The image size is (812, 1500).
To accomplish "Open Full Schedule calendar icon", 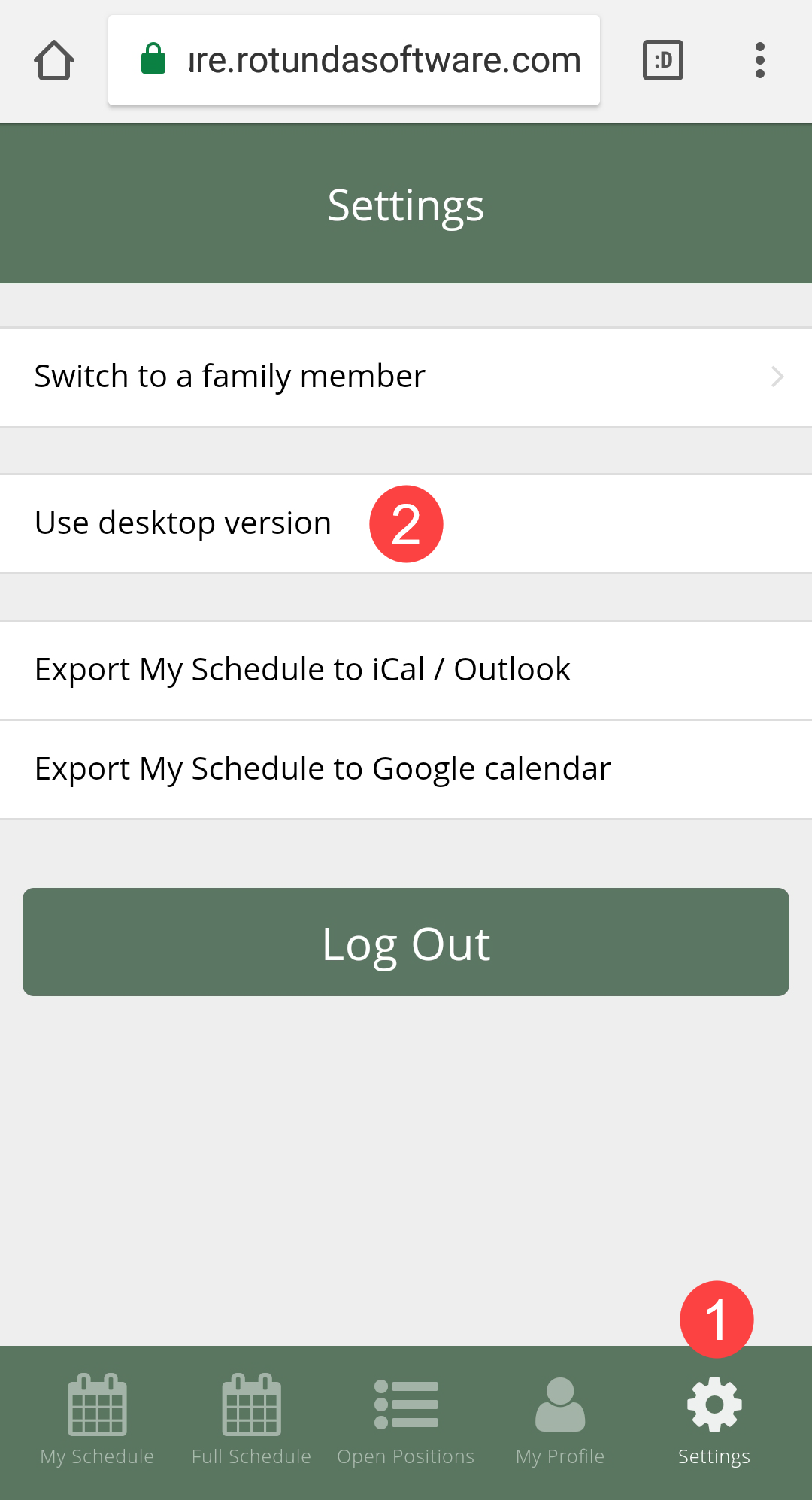I will point(251,1404).
